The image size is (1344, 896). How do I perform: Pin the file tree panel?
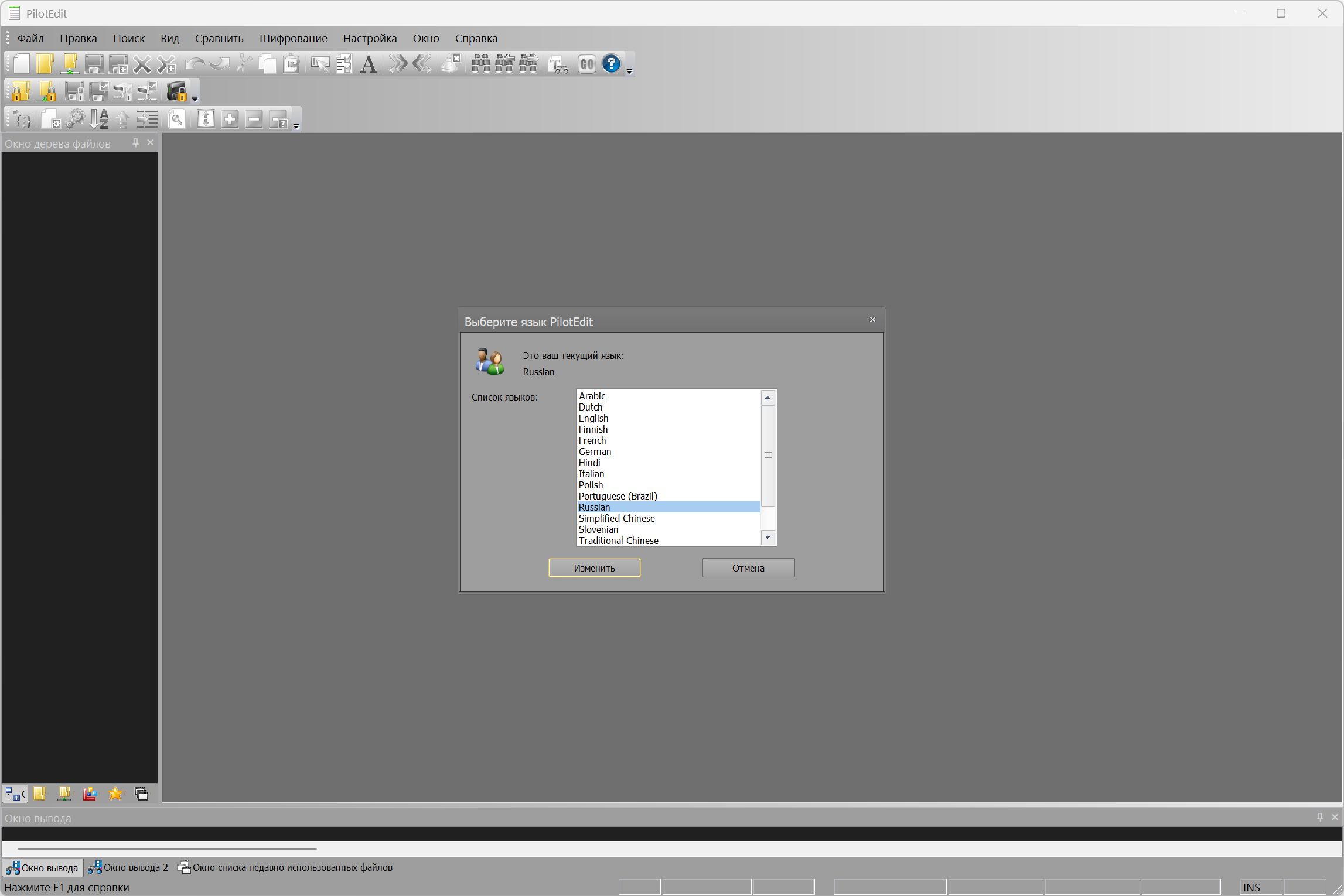(x=136, y=142)
